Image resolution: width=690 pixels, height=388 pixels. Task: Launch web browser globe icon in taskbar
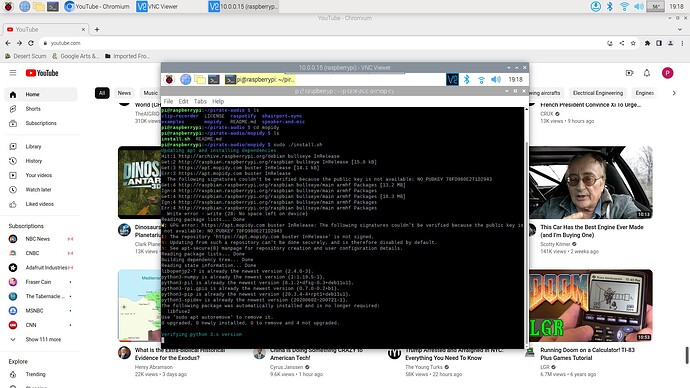click(25, 6)
